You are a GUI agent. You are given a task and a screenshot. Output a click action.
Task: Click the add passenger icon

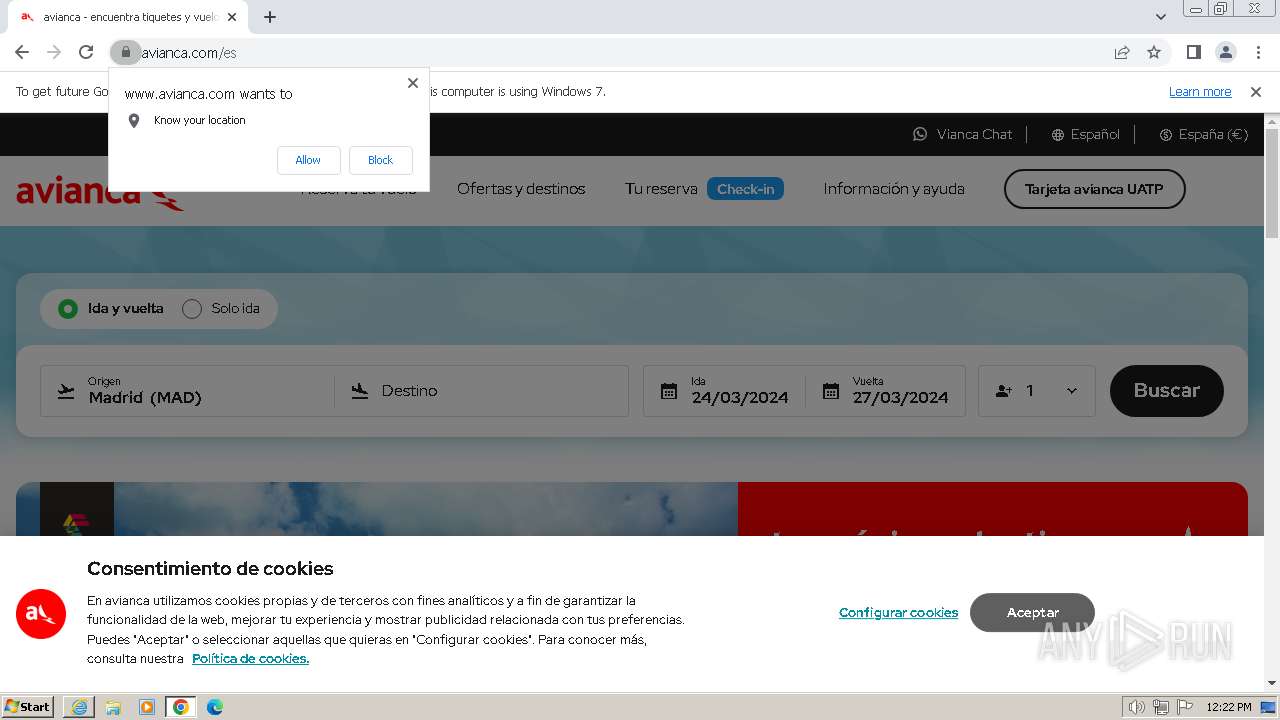[x=1004, y=391]
